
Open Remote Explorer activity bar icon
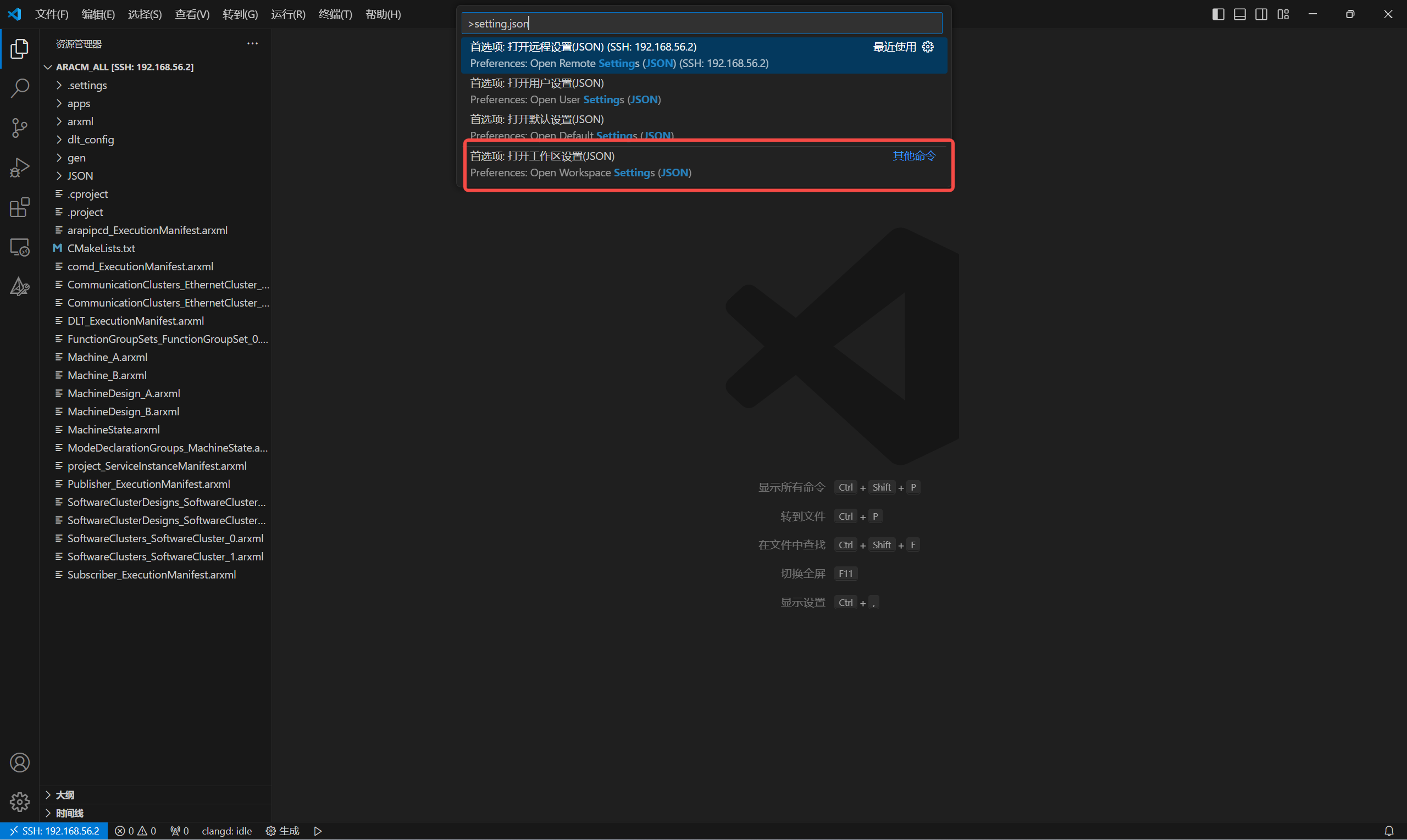pos(20,247)
